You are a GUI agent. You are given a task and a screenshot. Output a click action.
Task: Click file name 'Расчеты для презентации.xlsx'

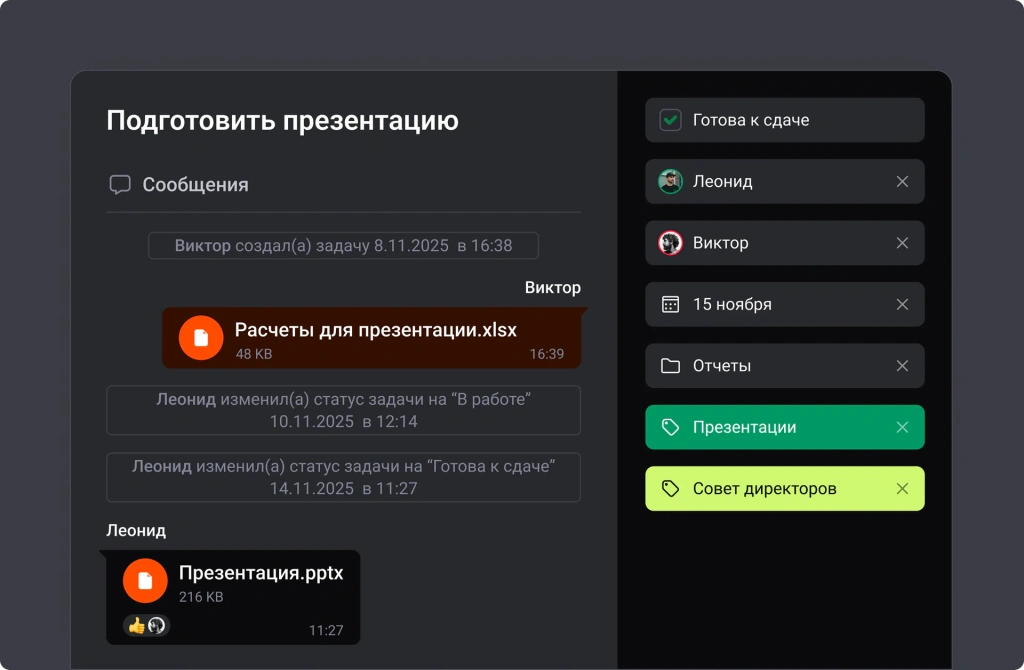click(376, 330)
